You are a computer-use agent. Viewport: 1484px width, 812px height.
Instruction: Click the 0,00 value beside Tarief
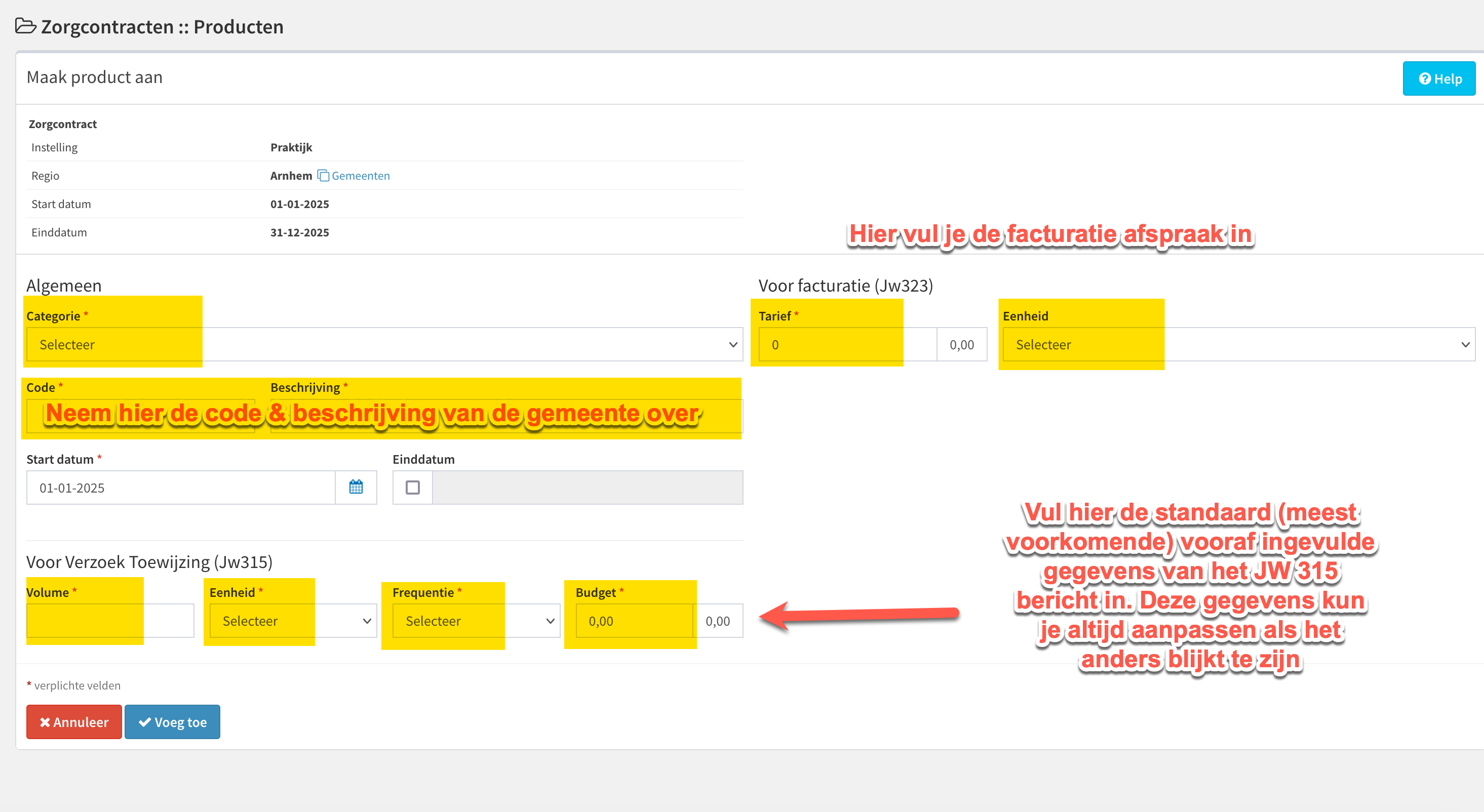click(962, 344)
